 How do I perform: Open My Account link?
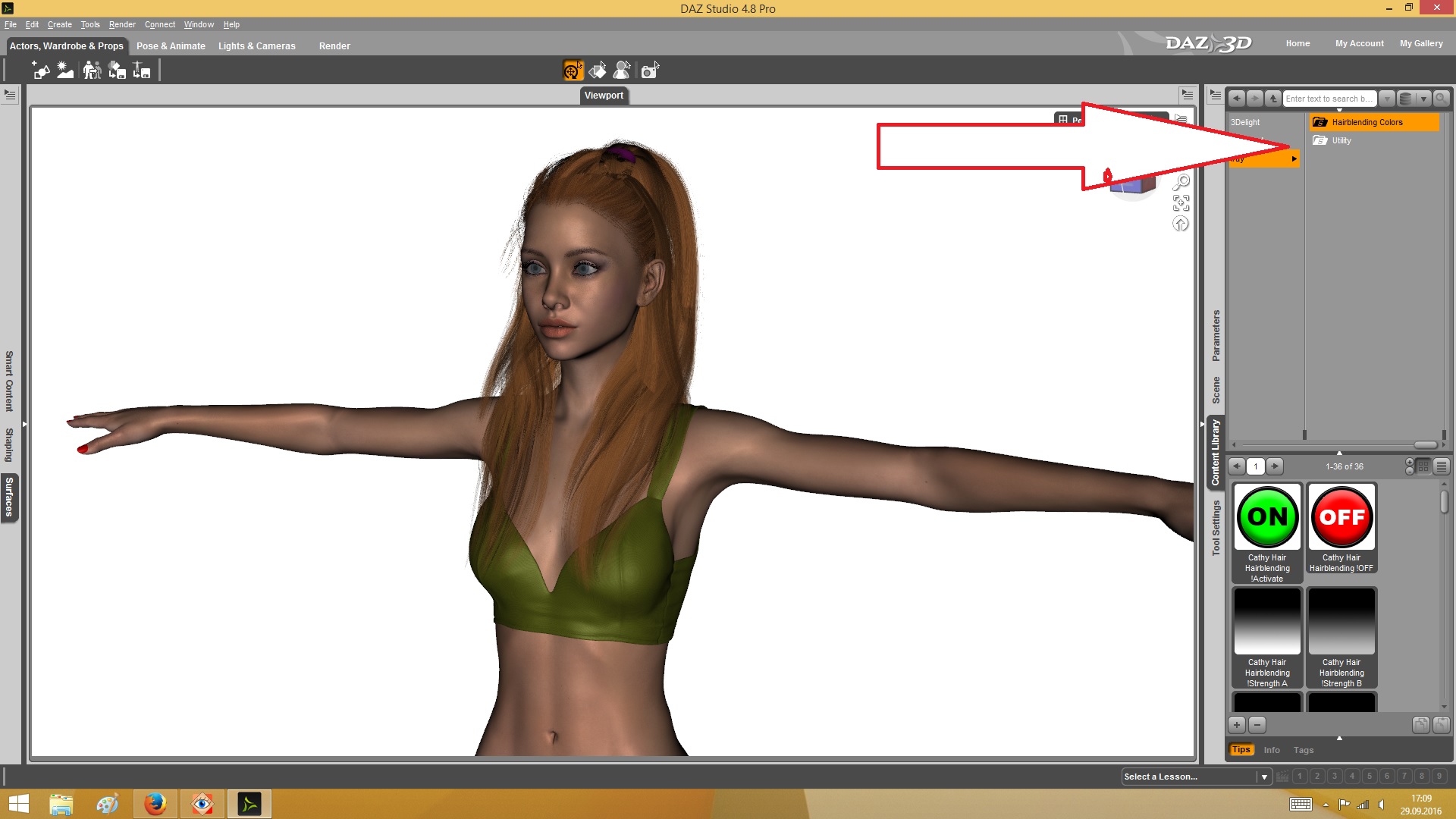[x=1359, y=43]
